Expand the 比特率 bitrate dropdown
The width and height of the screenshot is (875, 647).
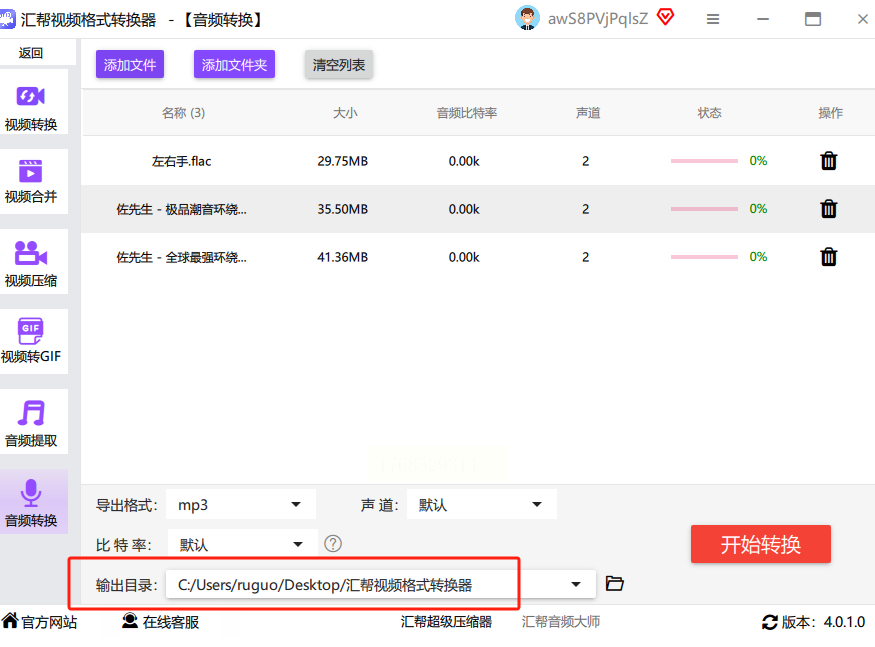(241, 545)
